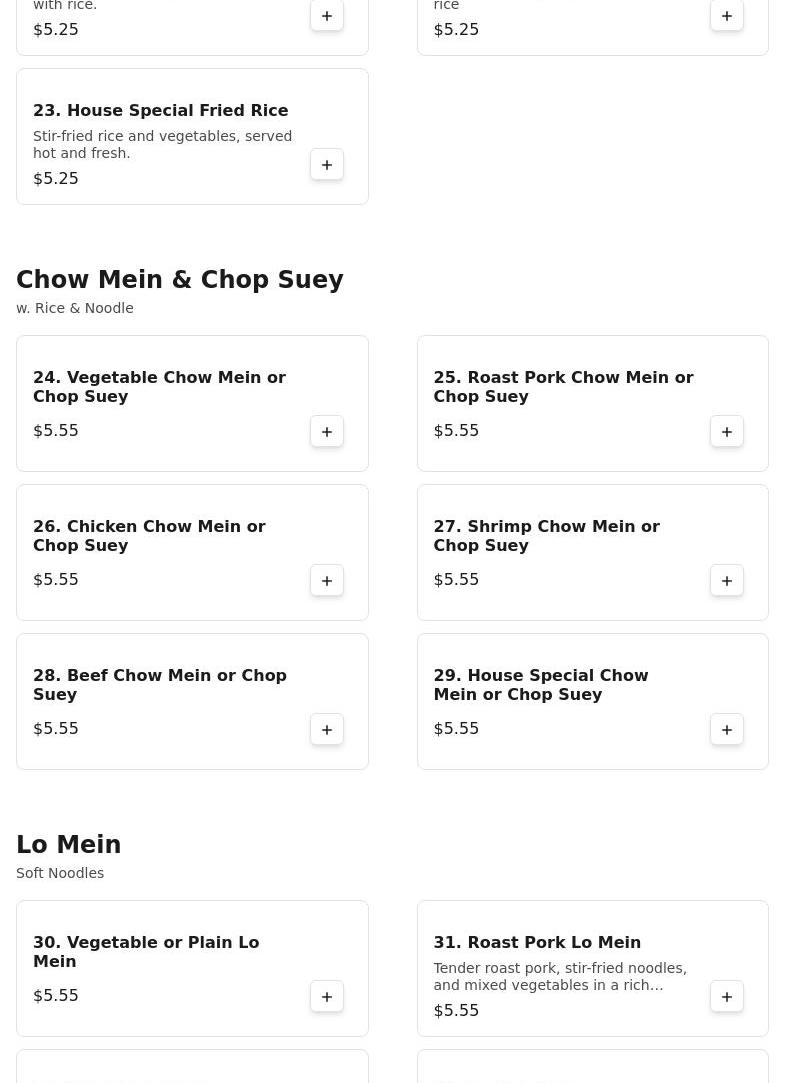785x1083 pixels.
Task: Add Roast Pork Lo Mein to cart
Action: coord(727,996)
